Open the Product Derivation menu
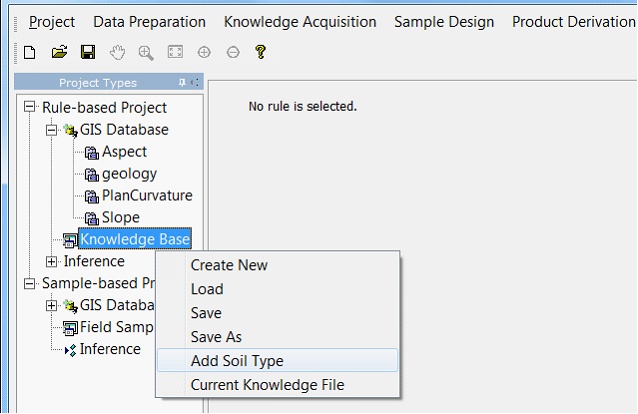 tap(574, 22)
